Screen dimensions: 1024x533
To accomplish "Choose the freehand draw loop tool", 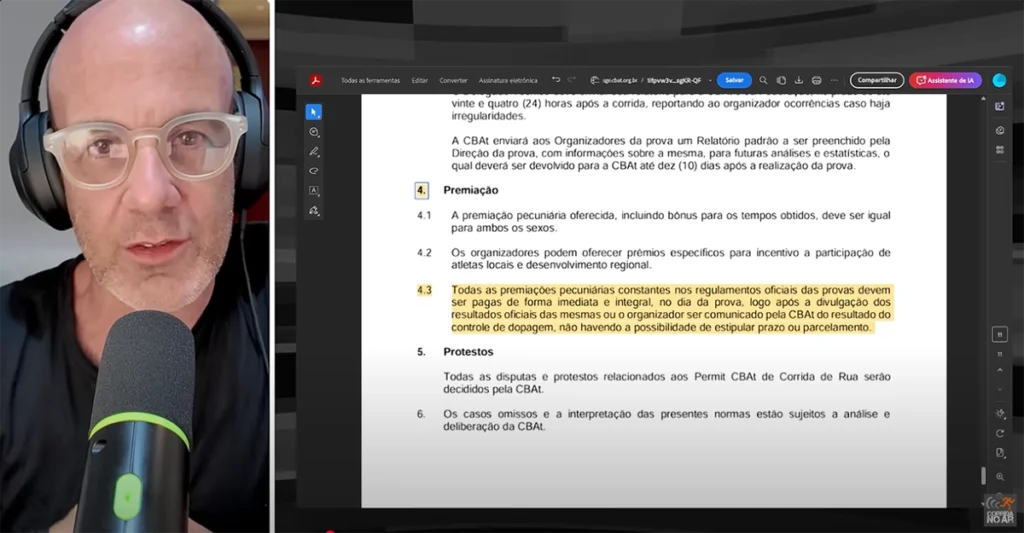I will [314, 171].
